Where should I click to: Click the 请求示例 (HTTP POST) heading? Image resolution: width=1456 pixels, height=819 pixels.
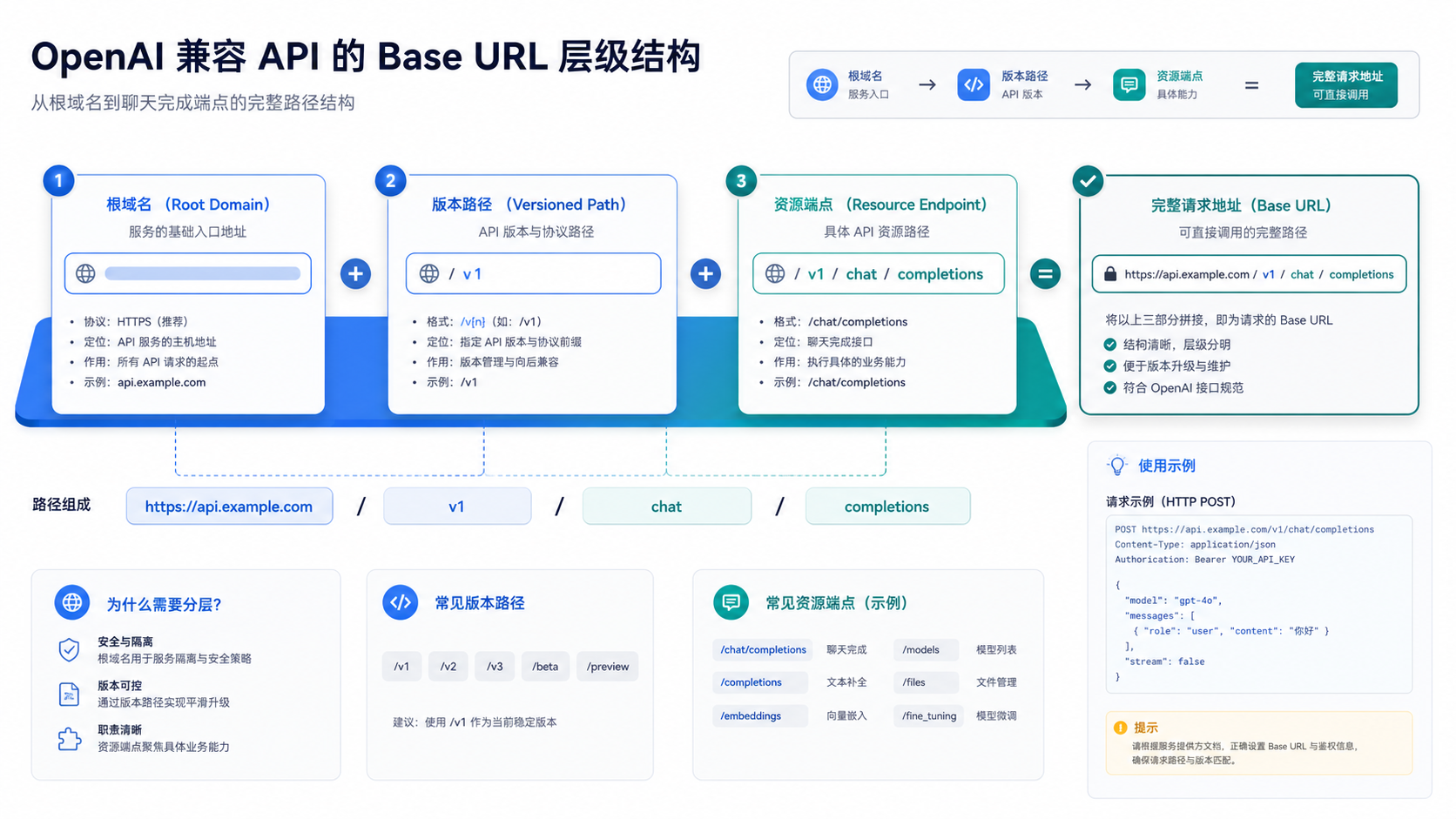(x=1170, y=501)
